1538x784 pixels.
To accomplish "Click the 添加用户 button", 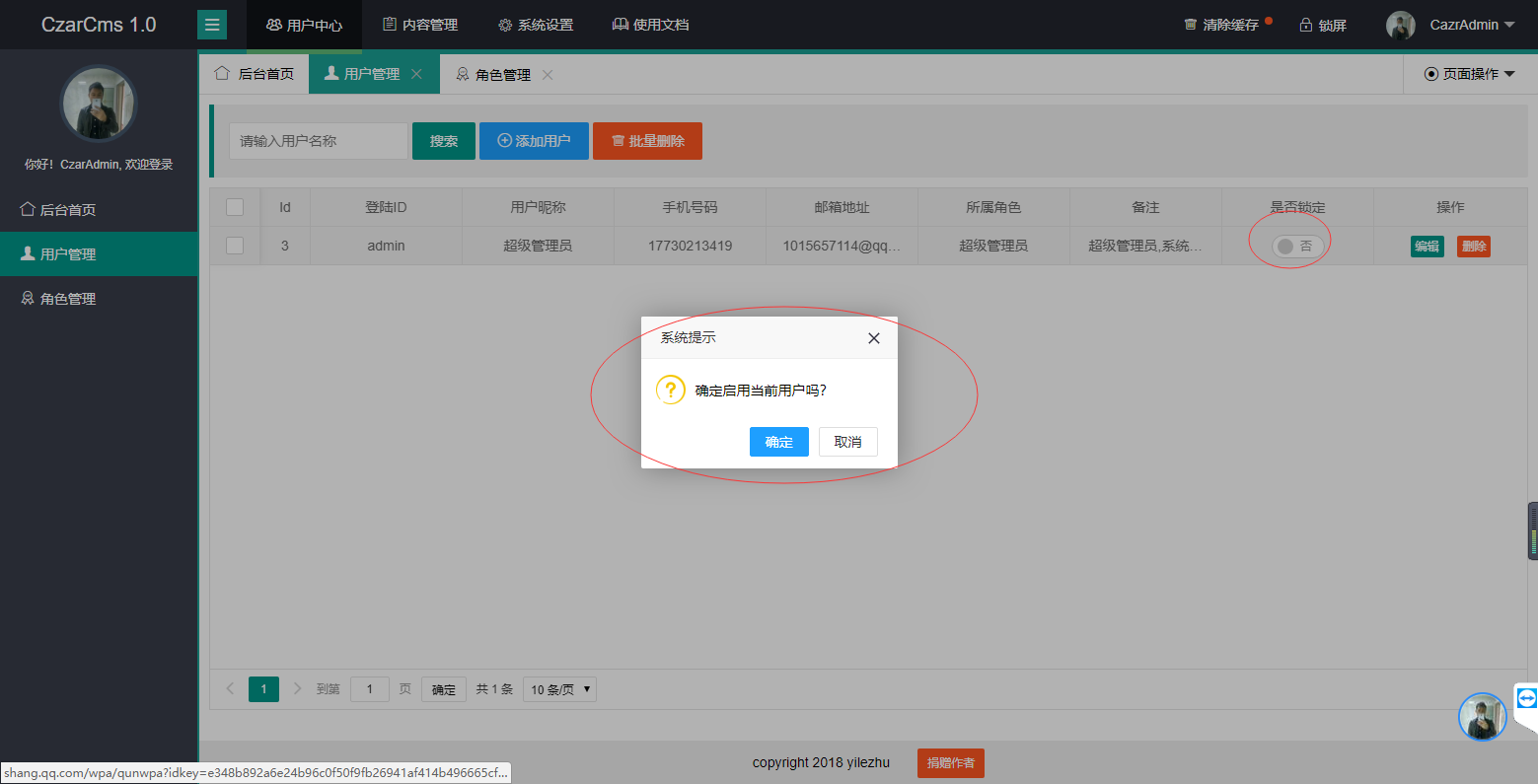I will (x=534, y=141).
